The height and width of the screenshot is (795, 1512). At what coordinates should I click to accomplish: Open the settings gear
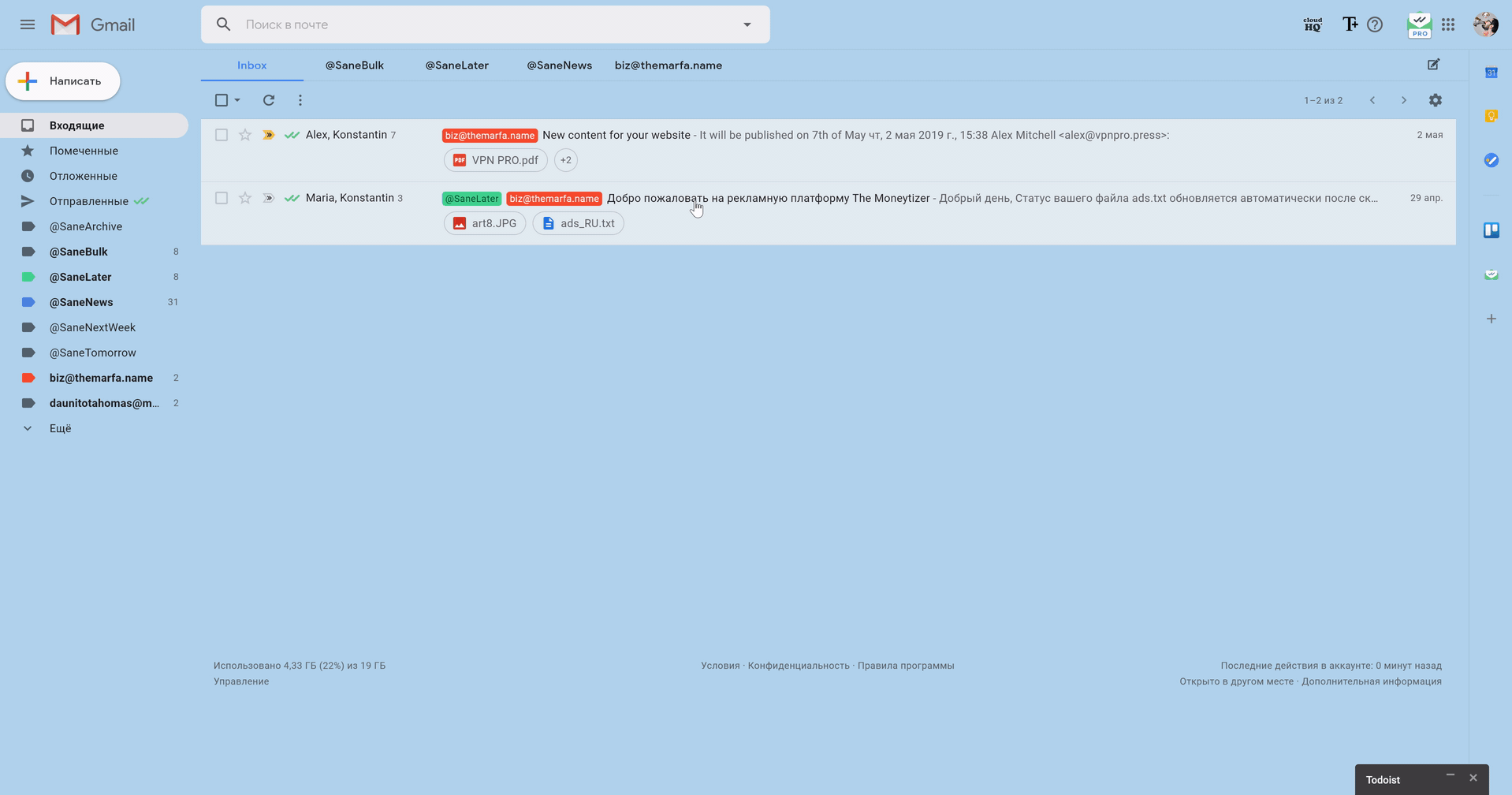pos(1436,100)
